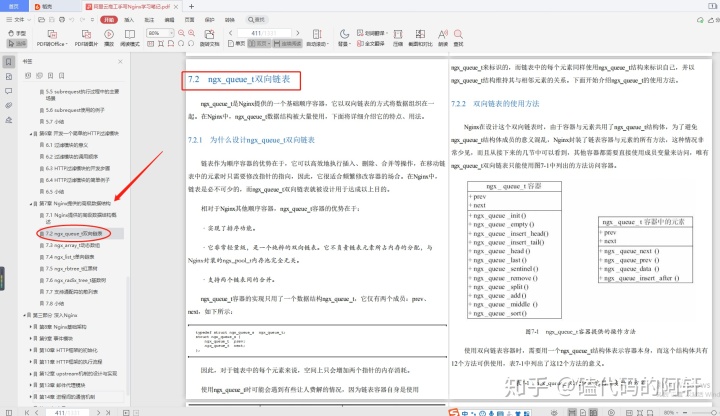
Task: Collapse chapter 6 HTTP filter module node
Action: 31,134
